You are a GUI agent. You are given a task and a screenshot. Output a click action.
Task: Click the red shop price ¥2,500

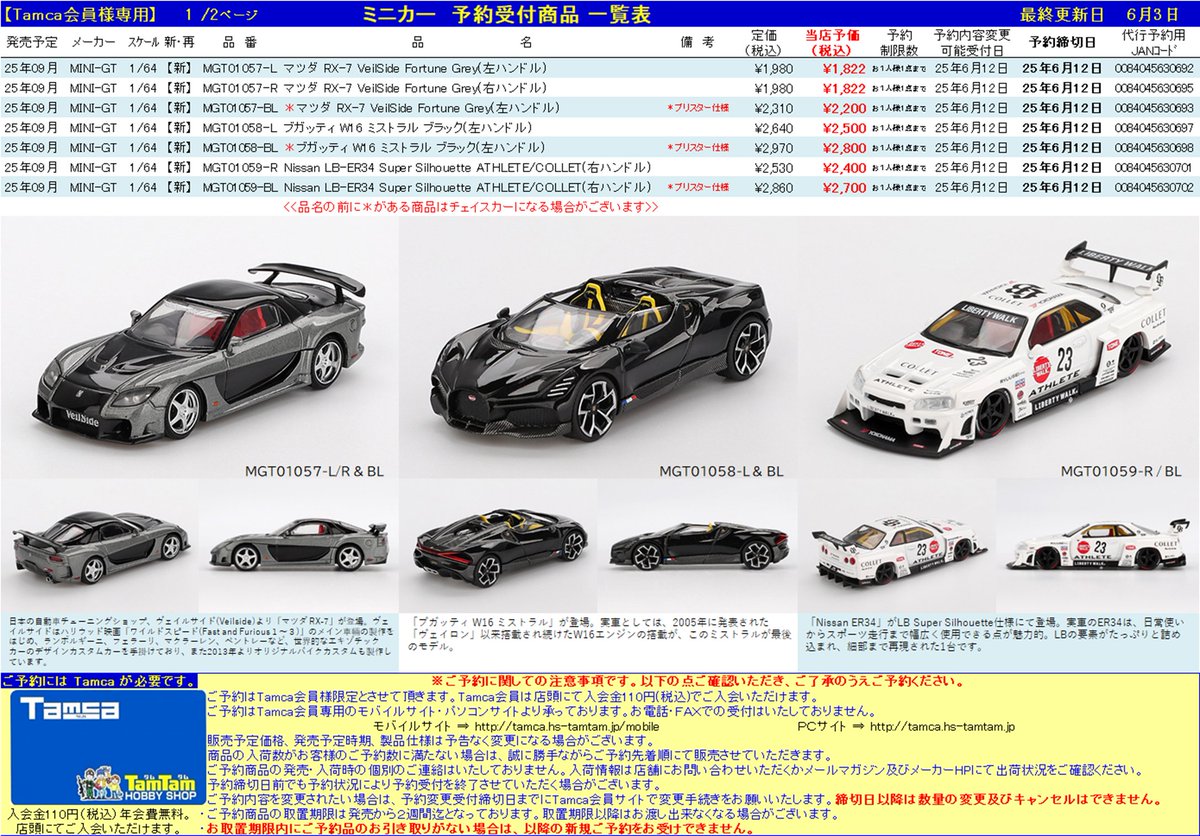(x=842, y=127)
